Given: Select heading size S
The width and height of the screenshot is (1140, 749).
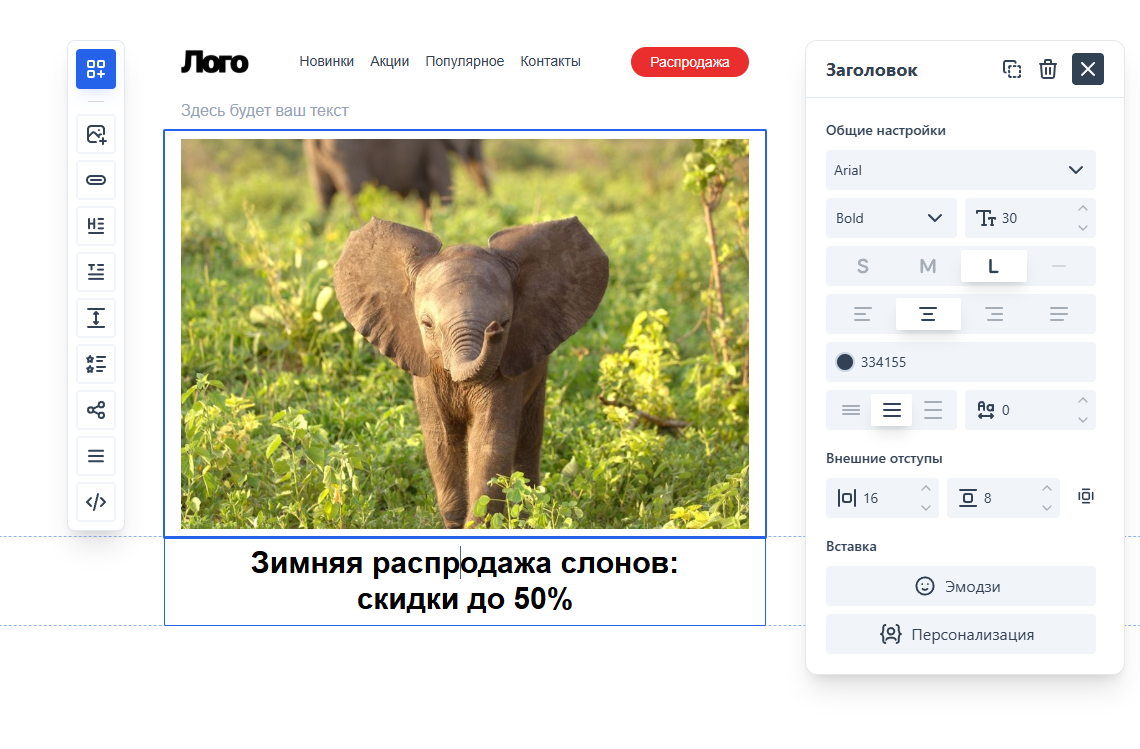Looking at the screenshot, I should click(863, 266).
